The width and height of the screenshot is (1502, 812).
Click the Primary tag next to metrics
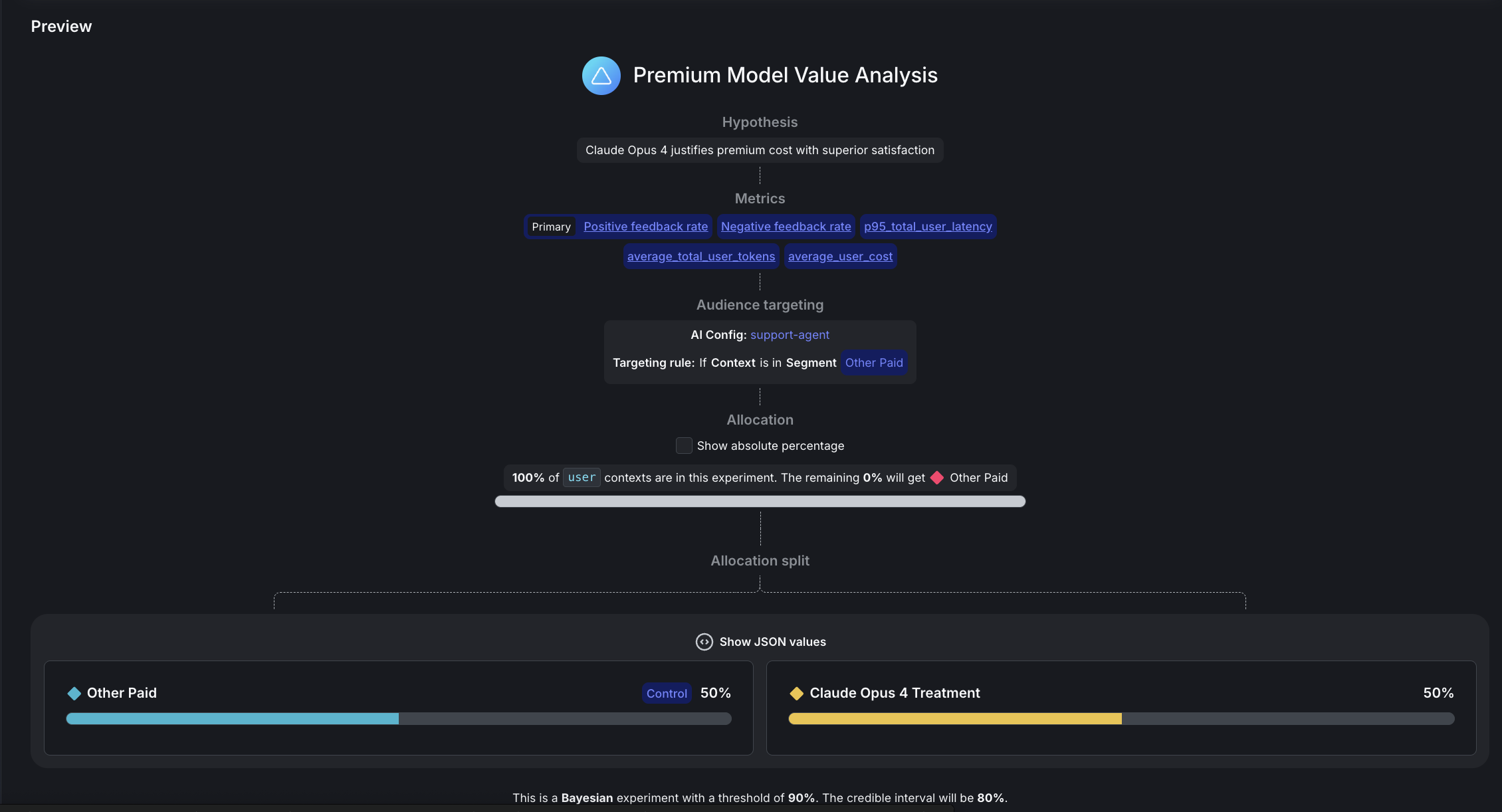pos(551,227)
